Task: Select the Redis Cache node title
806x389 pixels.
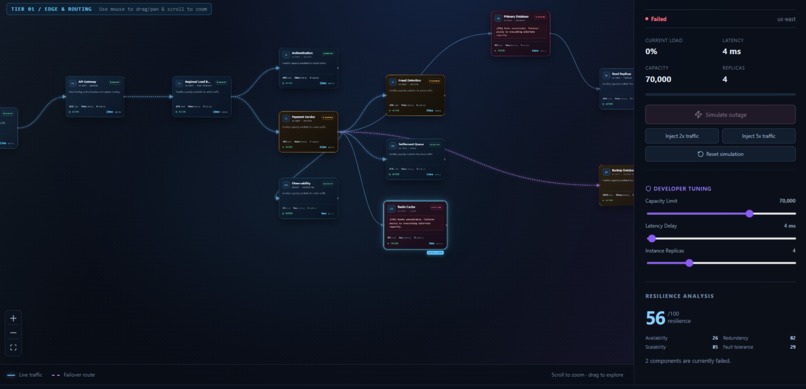Action: click(x=406, y=207)
